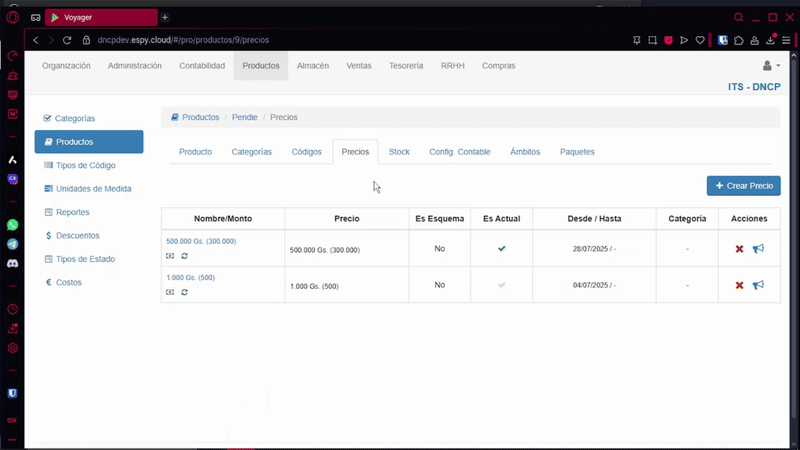The image size is (800, 450).
Task: Switch to the Stock tab
Action: coord(399,152)
